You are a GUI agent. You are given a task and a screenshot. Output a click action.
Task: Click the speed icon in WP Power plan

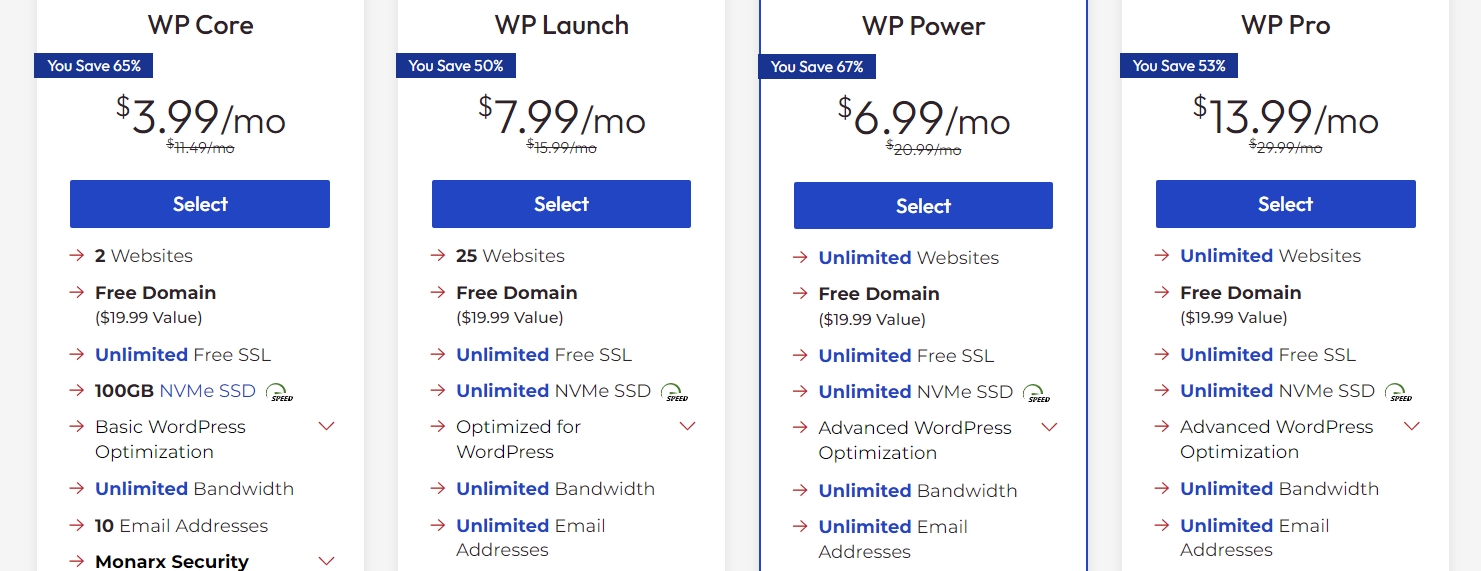pyautogui.click(x=1038, y=393)
